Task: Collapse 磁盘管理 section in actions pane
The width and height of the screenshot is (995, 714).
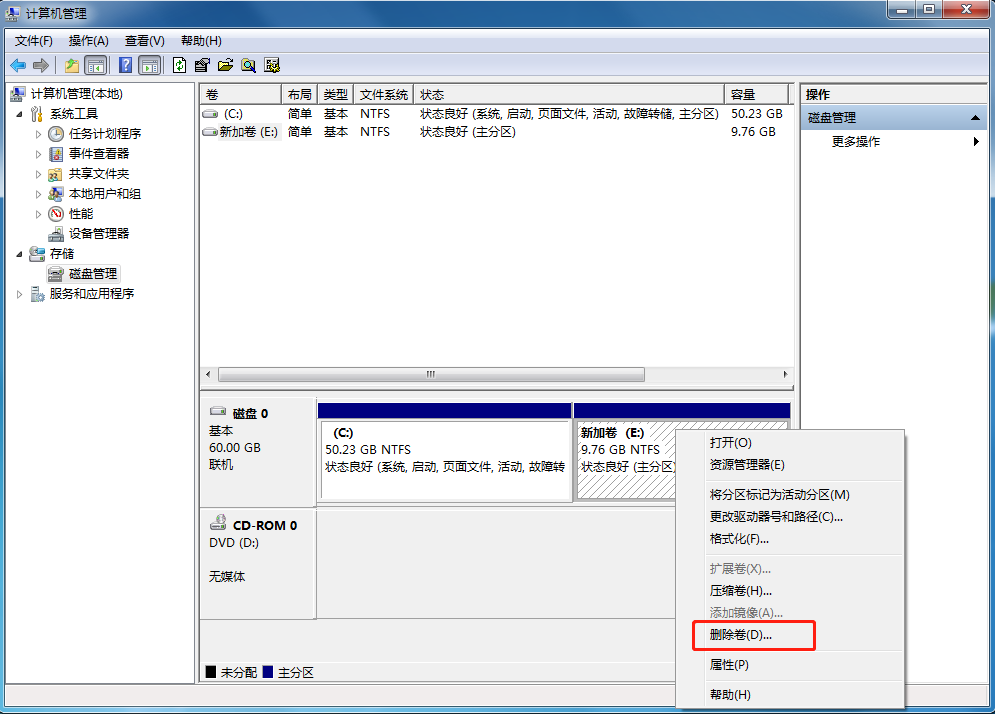Action: coord(975,118)
